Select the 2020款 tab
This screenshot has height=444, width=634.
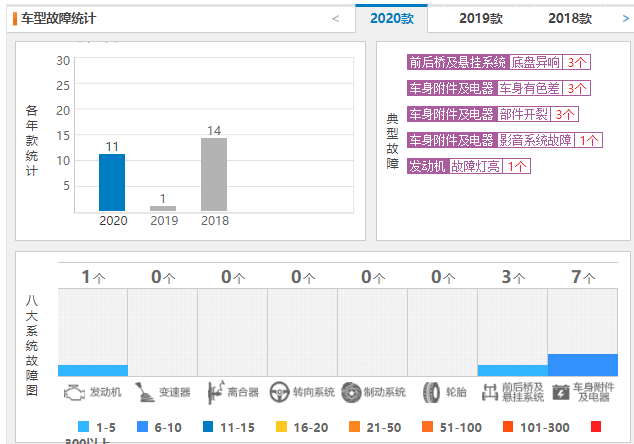click(391, 19)
